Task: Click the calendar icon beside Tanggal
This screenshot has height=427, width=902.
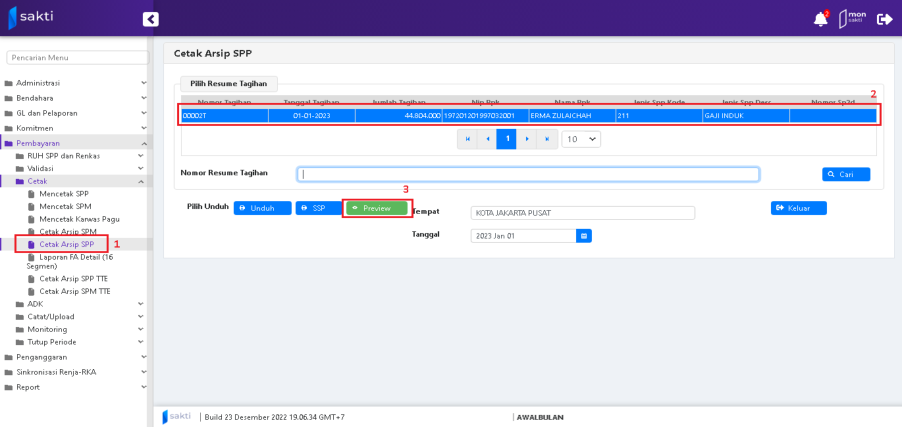Action: tap(584, 236)
